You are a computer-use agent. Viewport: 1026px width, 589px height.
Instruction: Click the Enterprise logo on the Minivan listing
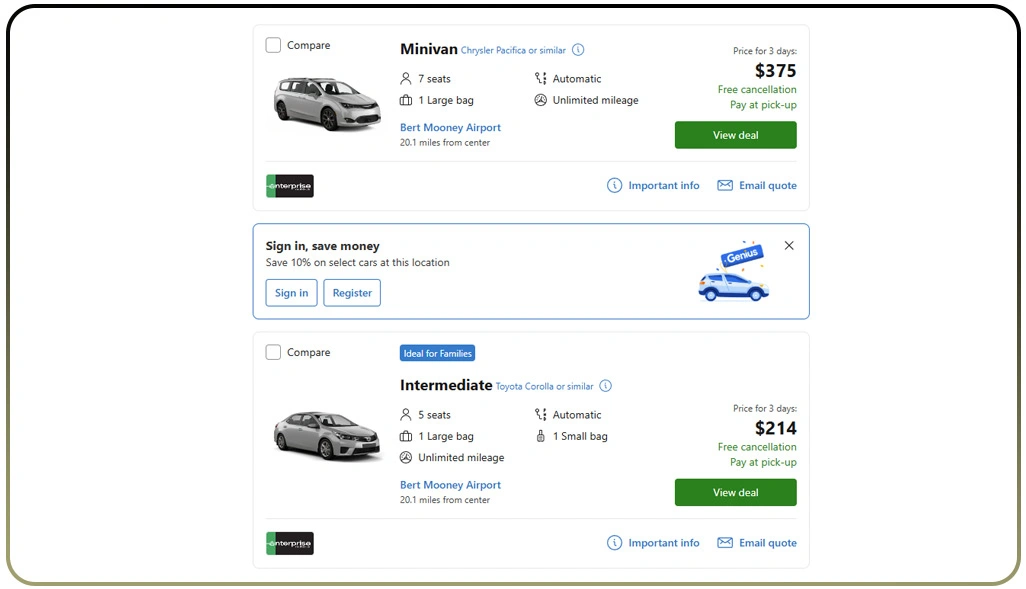[x=288, y=185]
